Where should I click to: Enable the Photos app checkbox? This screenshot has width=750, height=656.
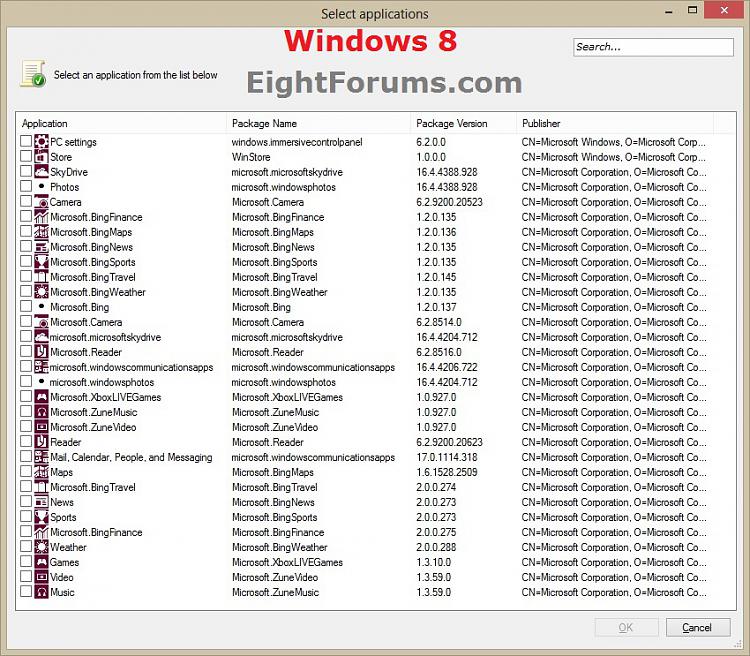coord(26,186)
